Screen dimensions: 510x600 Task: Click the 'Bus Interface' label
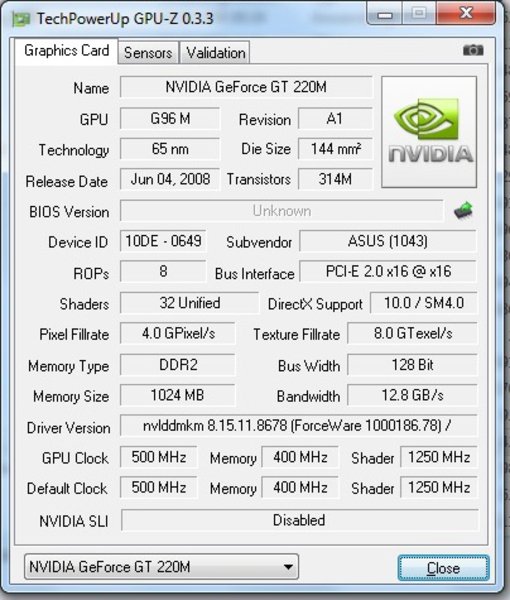click(x=254, y=274)
